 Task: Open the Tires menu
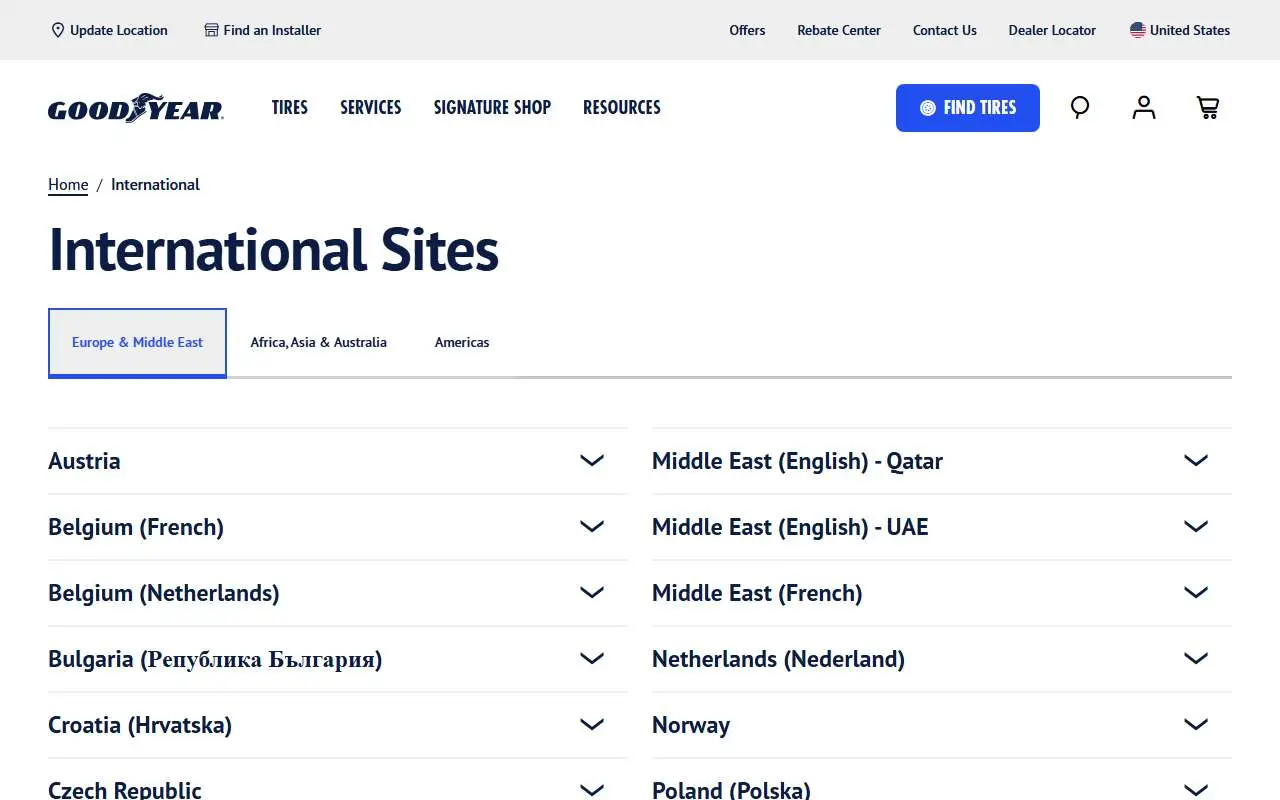(x=290, y=107)
